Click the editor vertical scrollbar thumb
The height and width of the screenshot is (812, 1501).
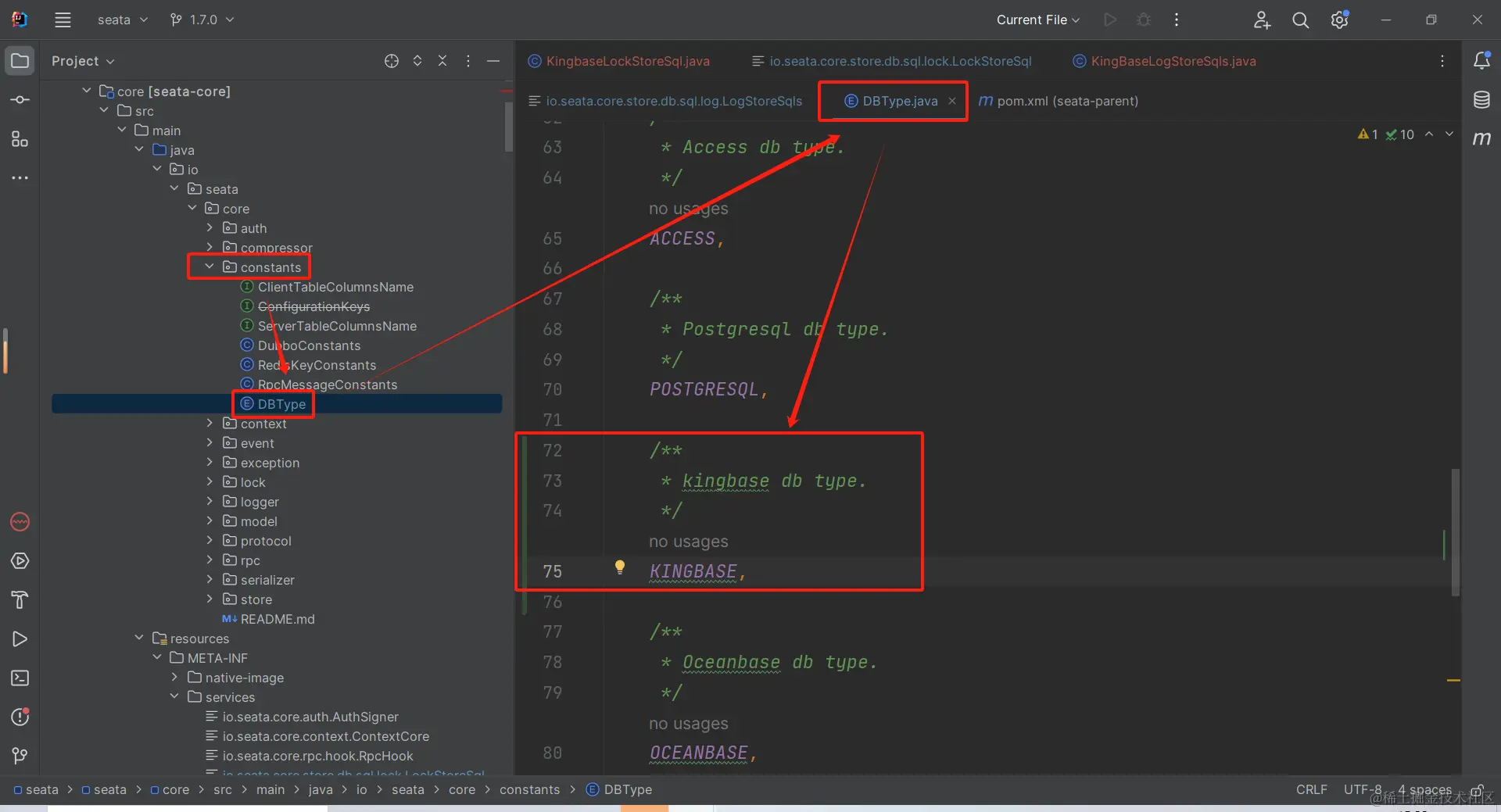point(1455,531)
